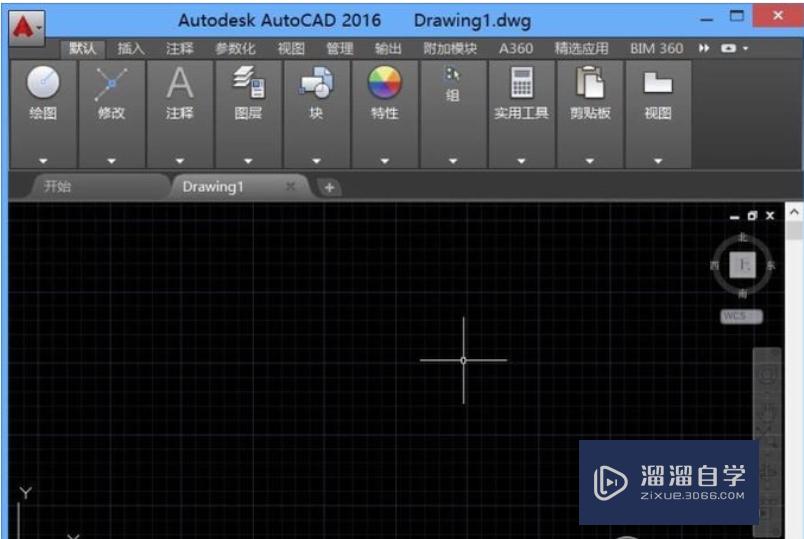Expand the Annotation (注释) panel dropdown arrow
Screen dimensions: 804x539
(179, 161)
